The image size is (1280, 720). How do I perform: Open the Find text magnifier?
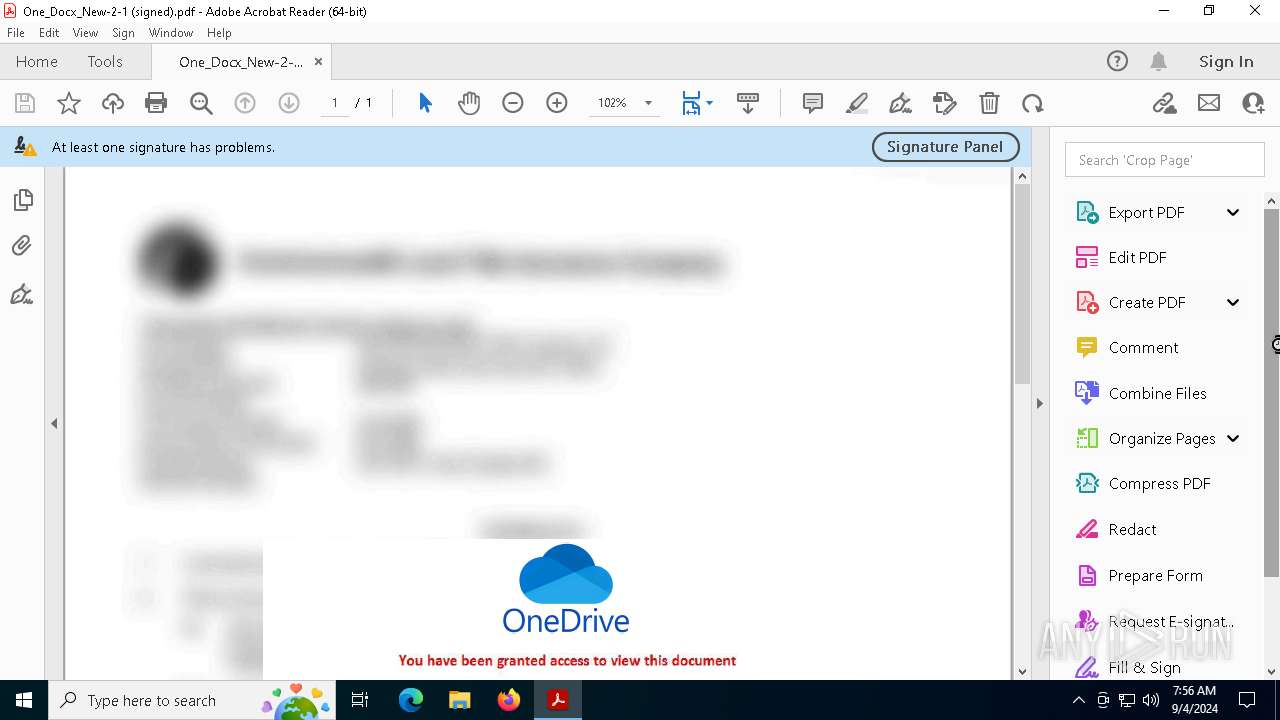(201, 103)
